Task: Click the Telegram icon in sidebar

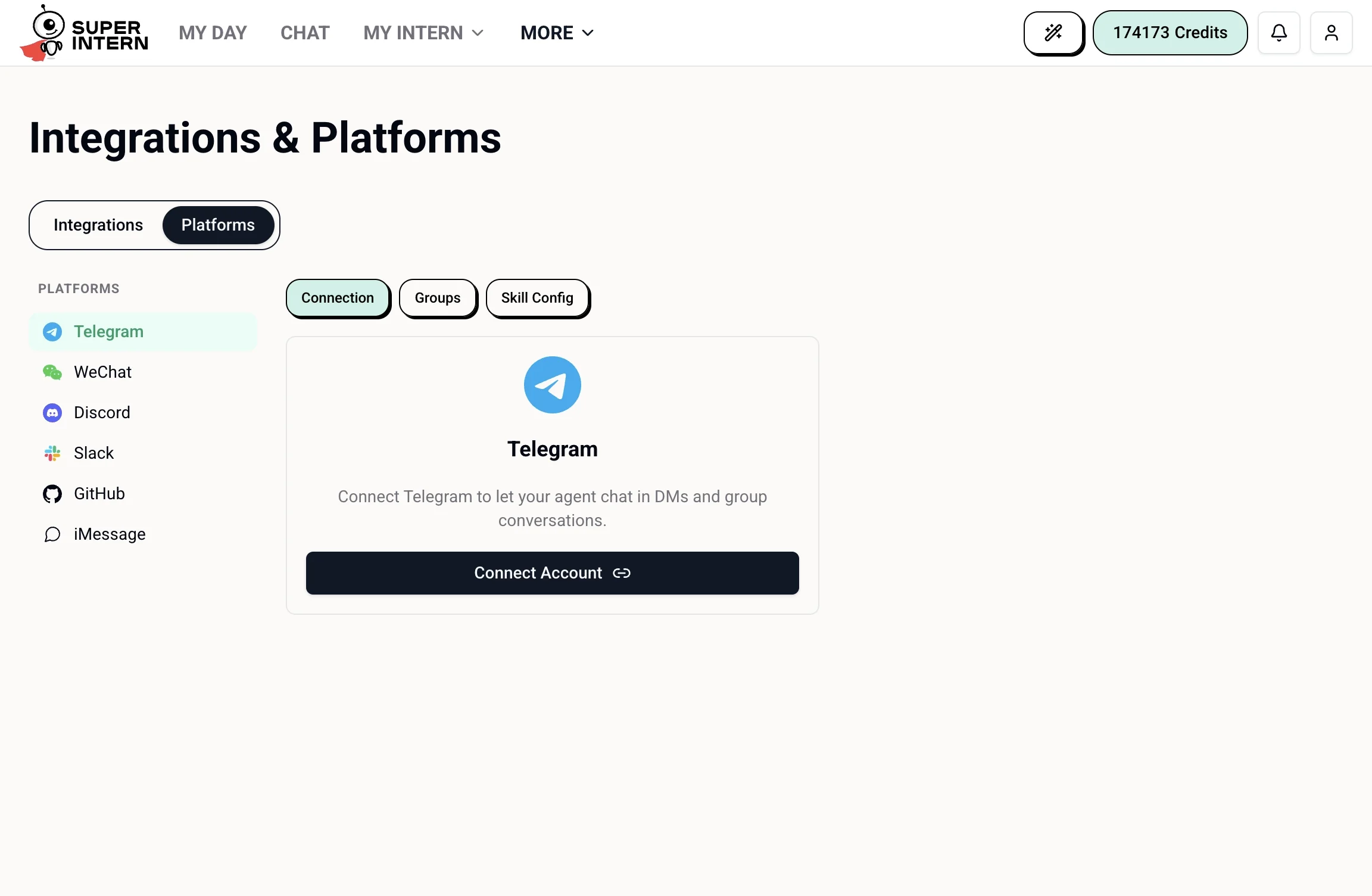Action: pos(52,332)
